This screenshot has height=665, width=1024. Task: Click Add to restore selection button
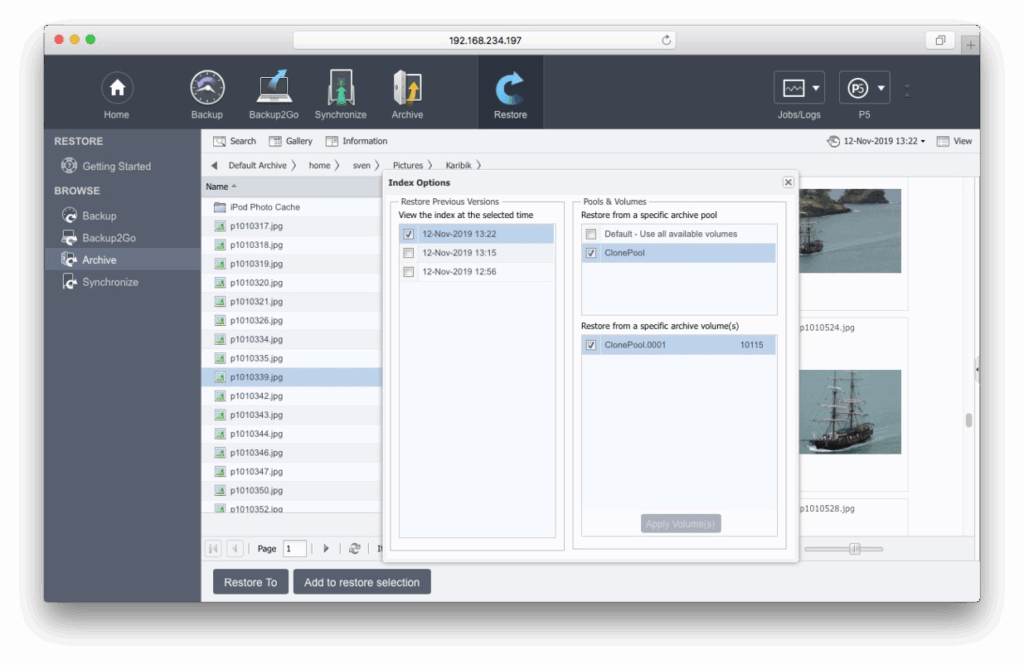(x=361, y=582)
